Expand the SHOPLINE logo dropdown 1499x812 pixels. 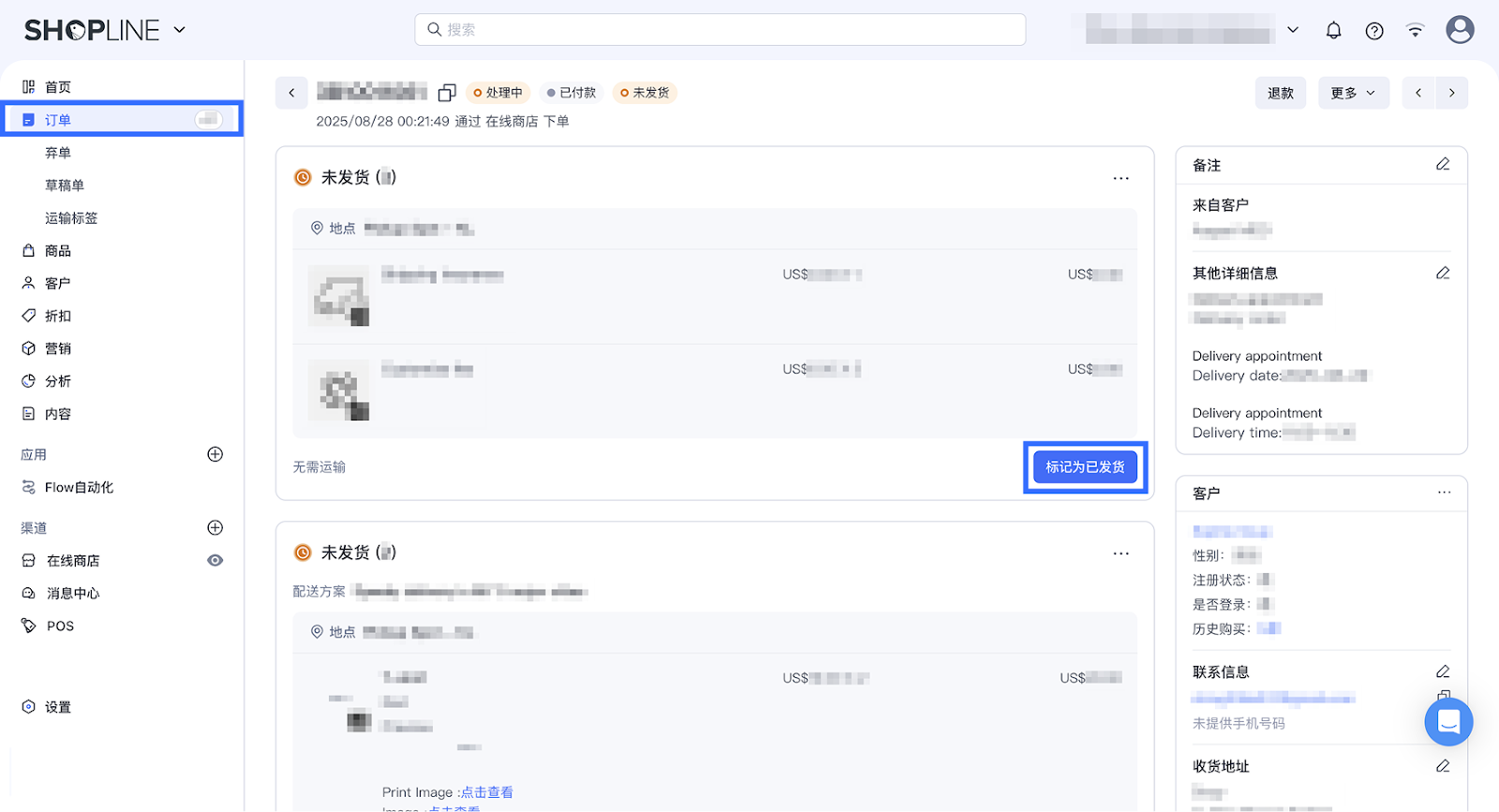180,30
